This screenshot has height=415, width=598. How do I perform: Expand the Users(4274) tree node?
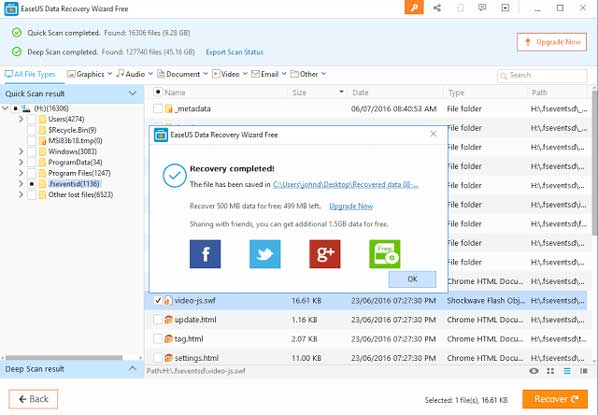21,119
